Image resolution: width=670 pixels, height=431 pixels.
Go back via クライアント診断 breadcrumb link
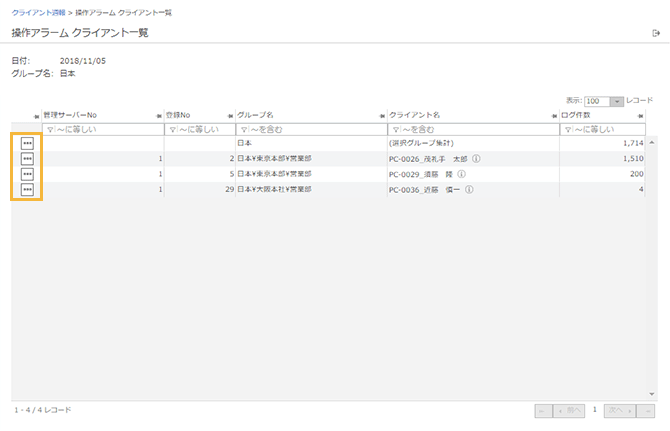click(39, 9)
